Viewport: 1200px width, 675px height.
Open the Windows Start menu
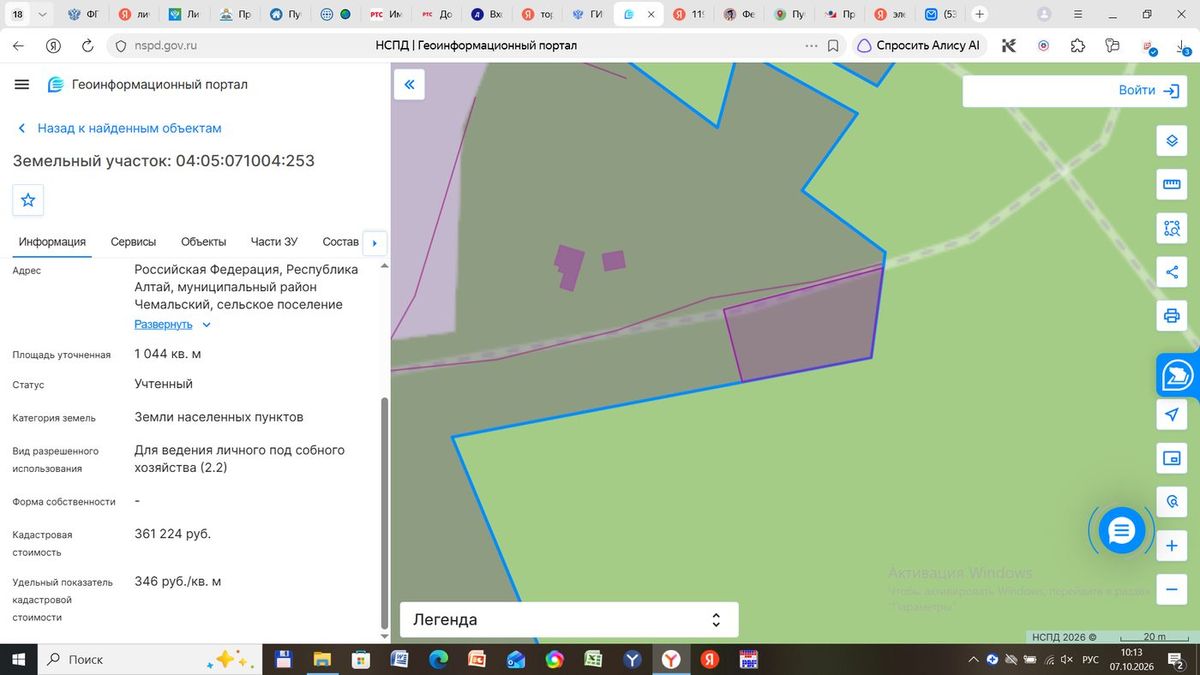coord(18,660)
